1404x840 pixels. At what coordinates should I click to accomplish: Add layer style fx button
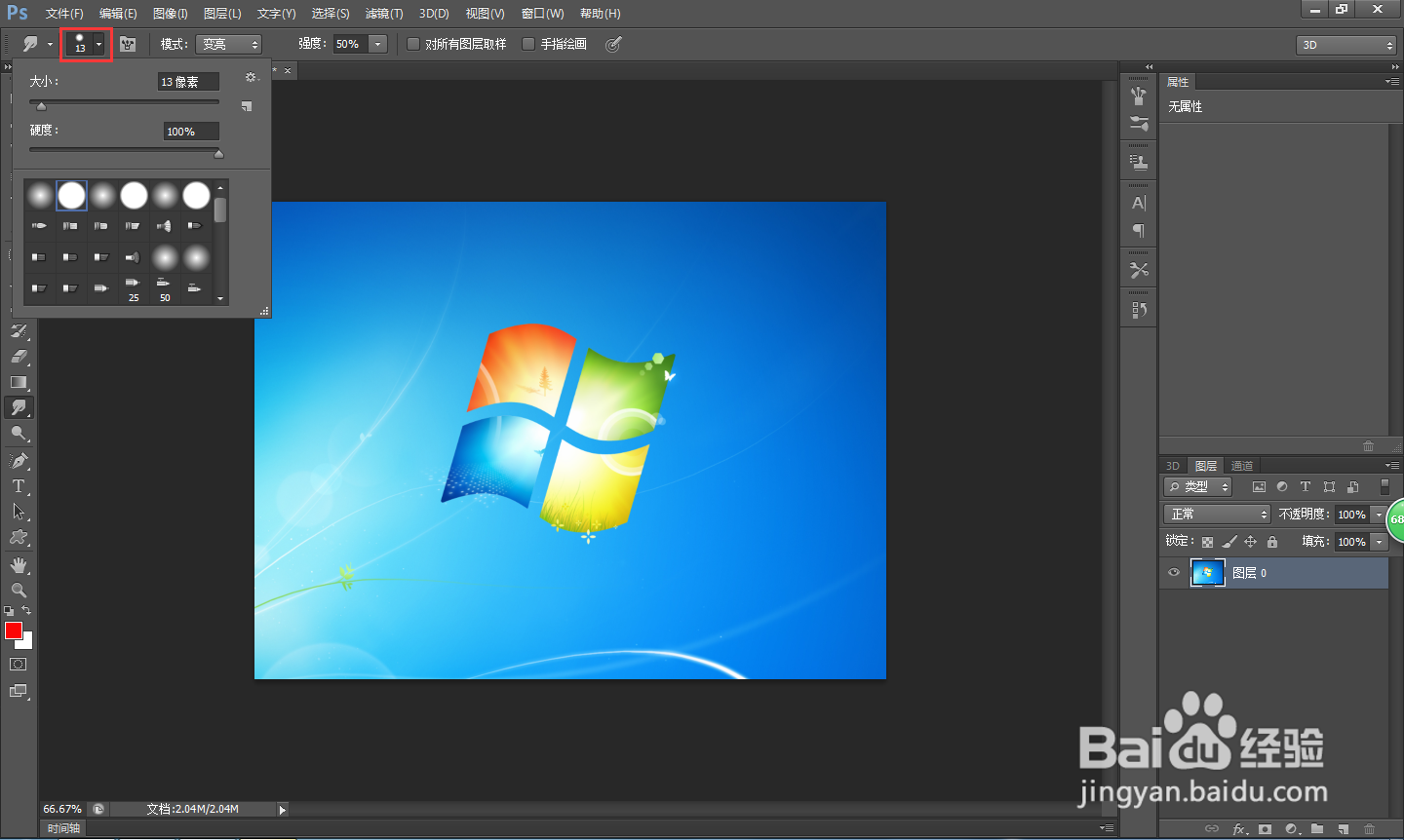(1239, 829)
